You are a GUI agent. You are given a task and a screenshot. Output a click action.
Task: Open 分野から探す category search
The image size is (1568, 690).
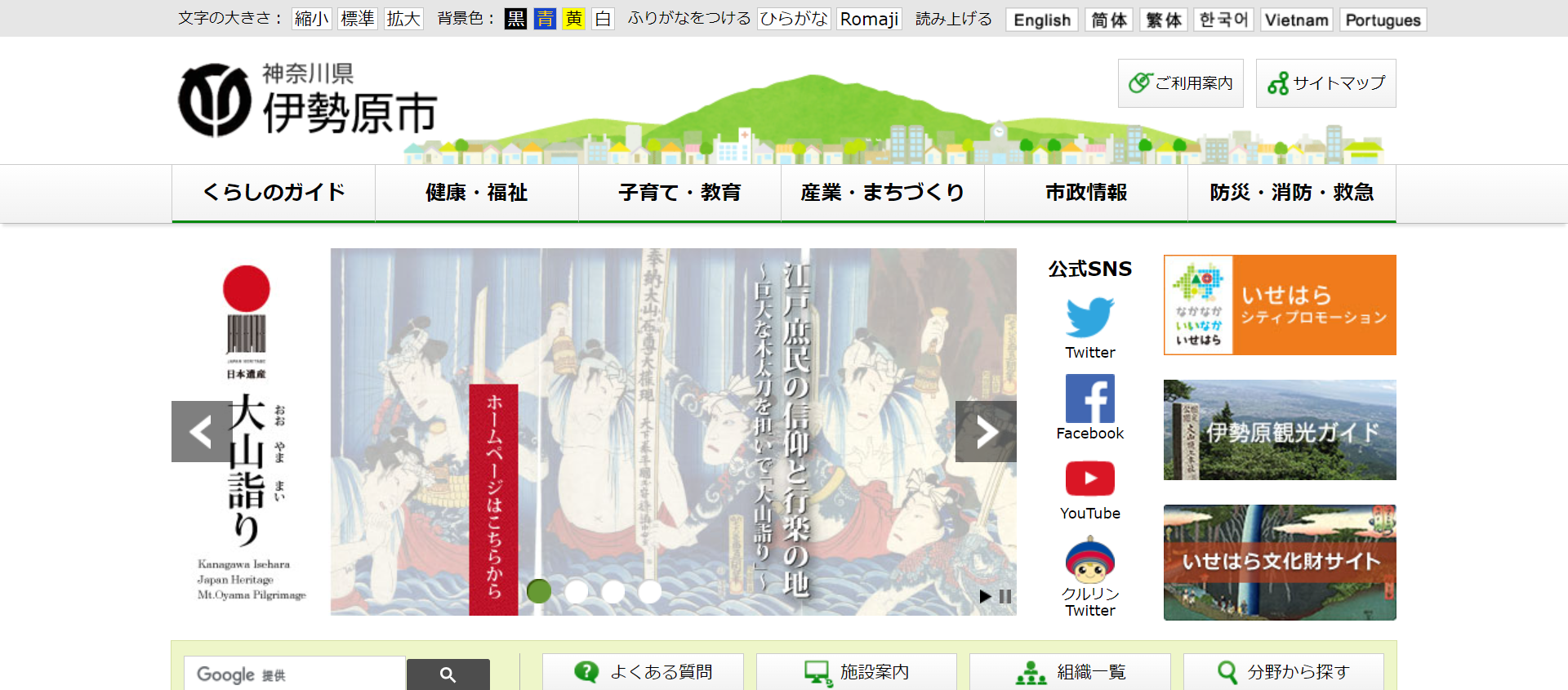1284,672
